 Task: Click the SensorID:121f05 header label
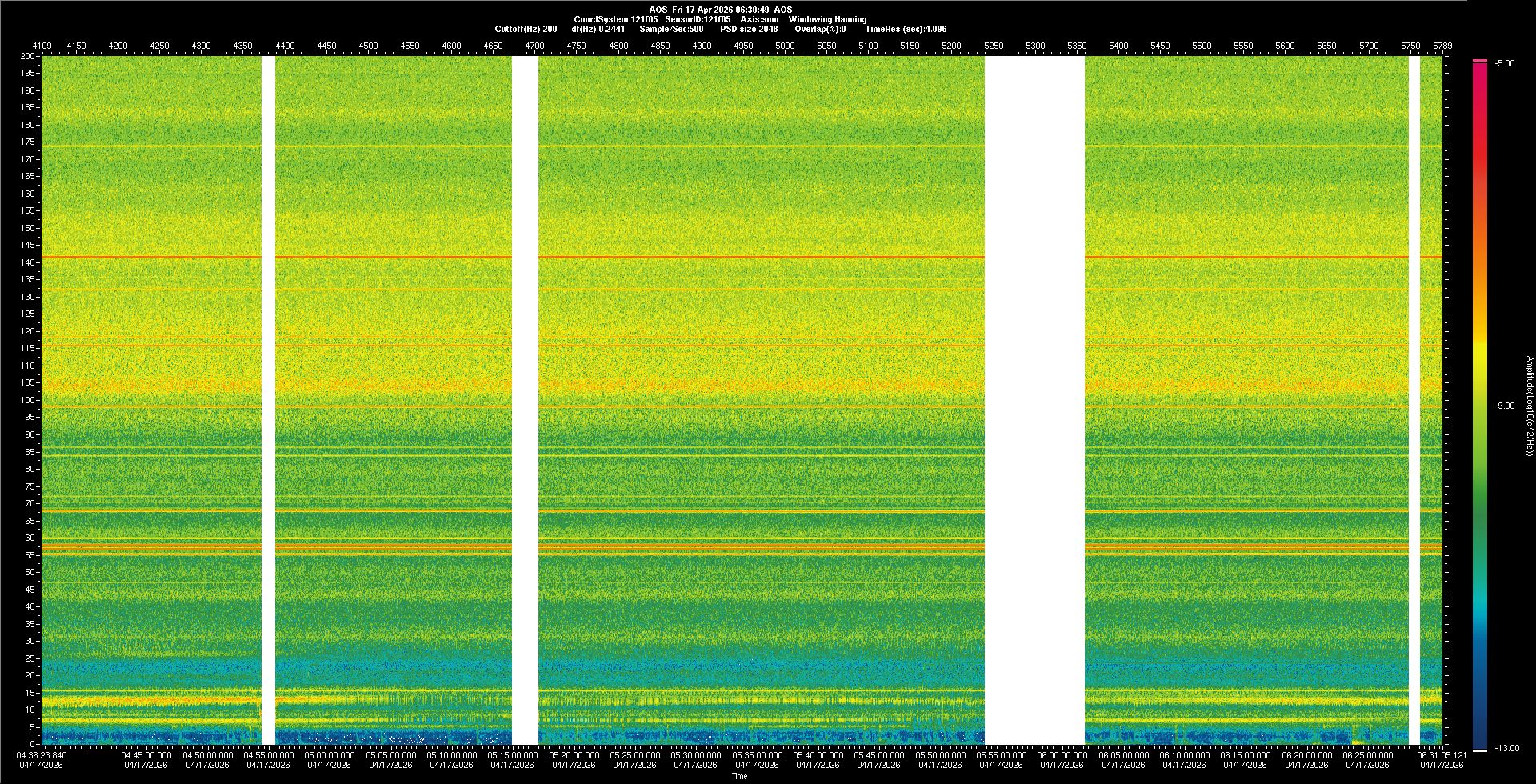pos(698,19)
